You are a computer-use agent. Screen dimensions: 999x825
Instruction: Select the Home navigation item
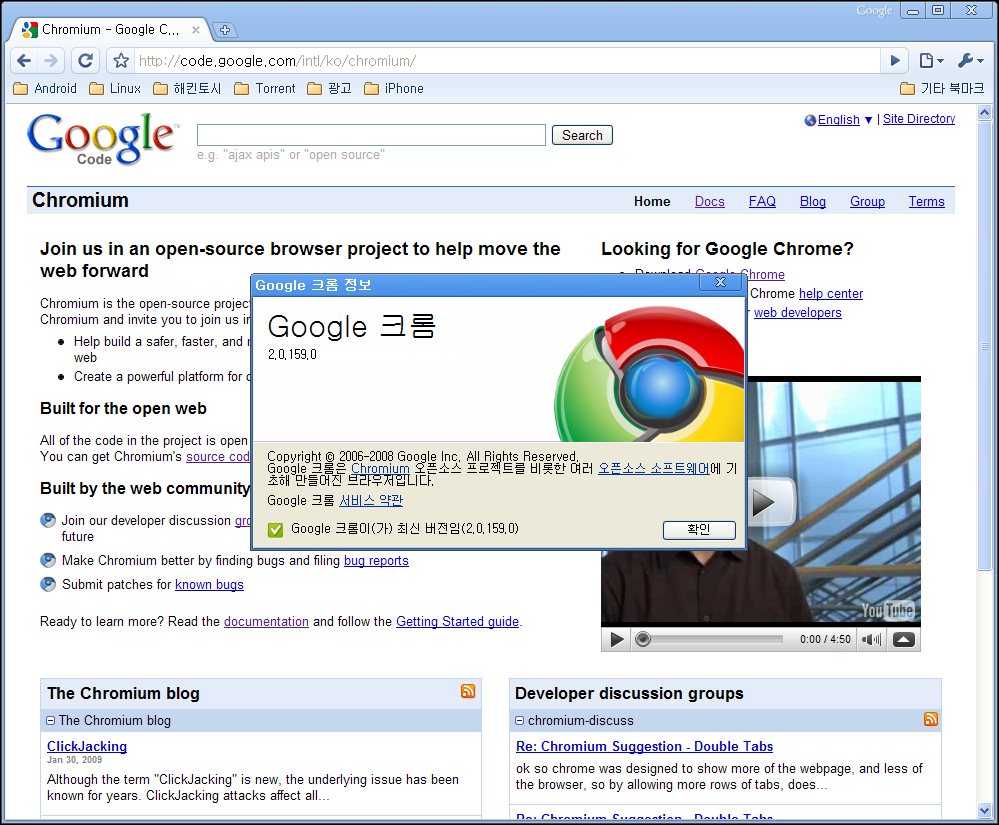[x=652, y=201]
